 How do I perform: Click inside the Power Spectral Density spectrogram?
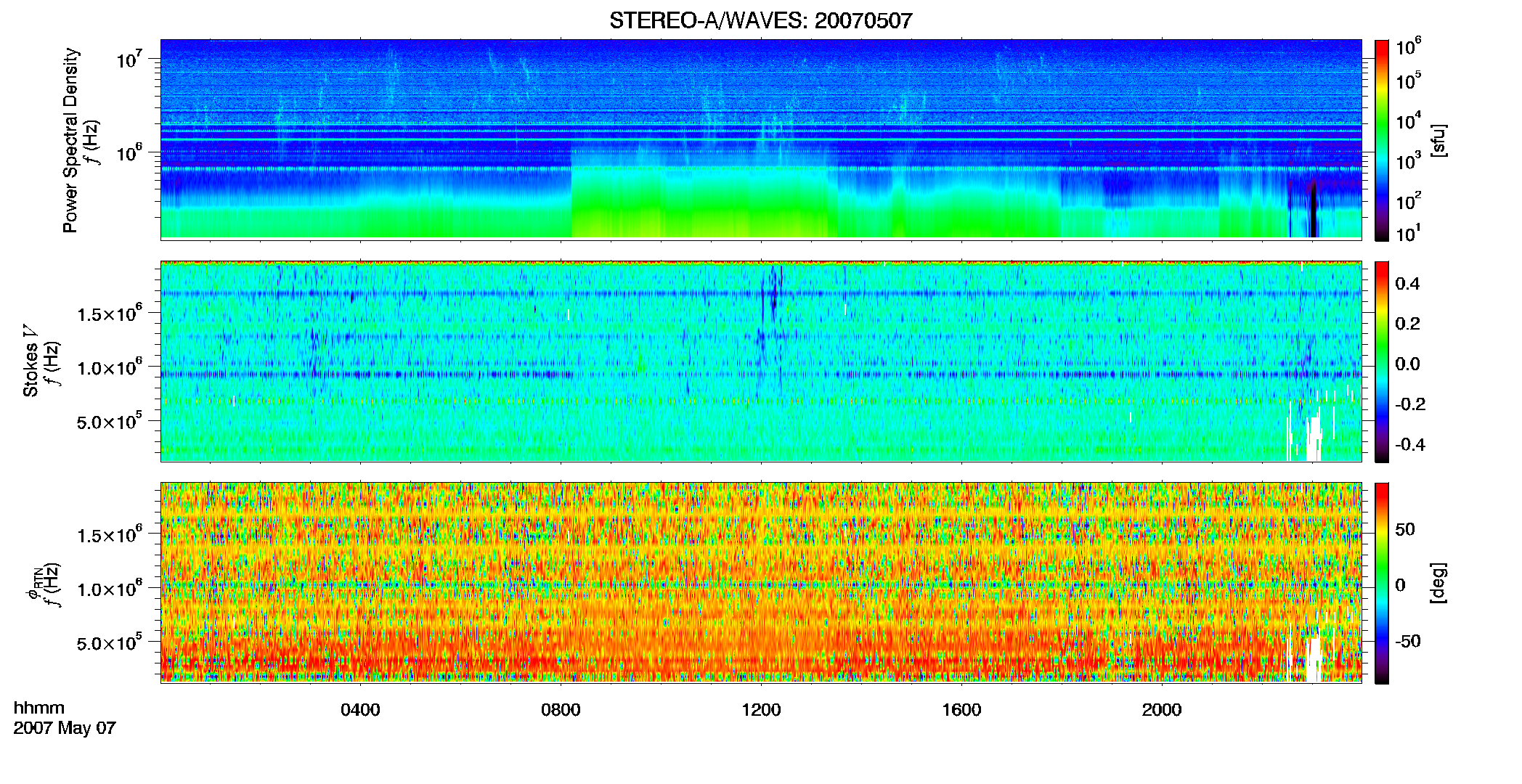[761, 139]
